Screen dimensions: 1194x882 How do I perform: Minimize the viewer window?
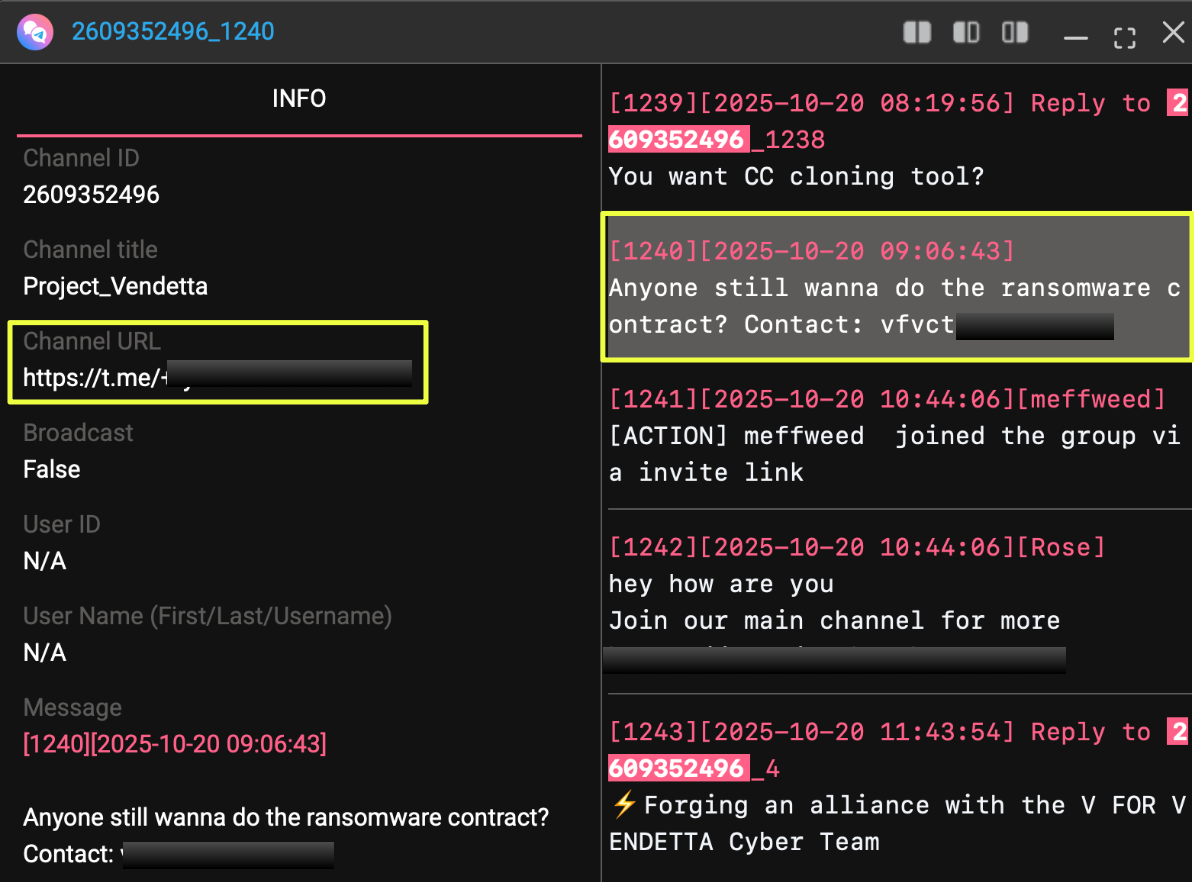(1075, 37)
